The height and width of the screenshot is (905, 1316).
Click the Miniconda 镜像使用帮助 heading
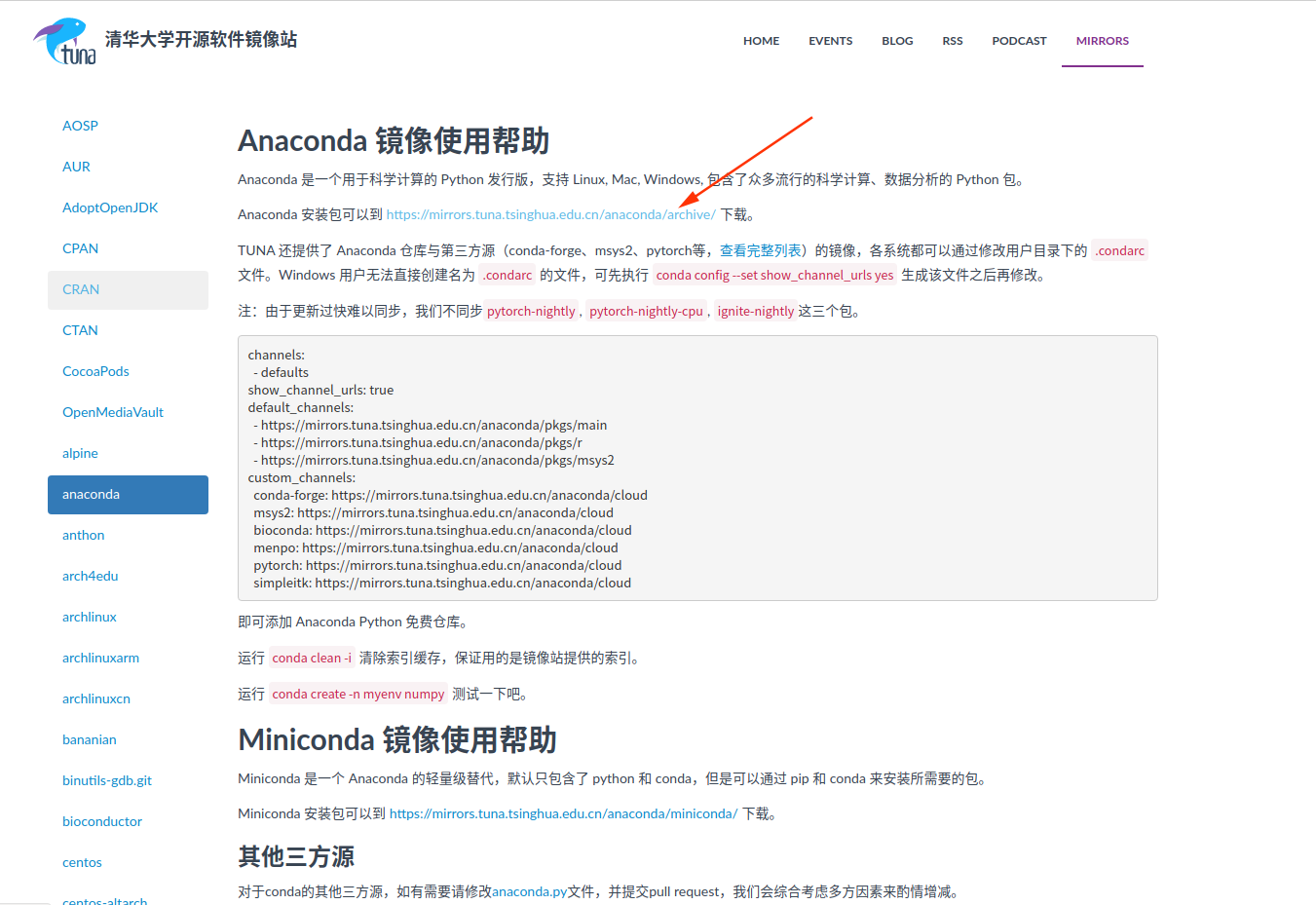(397, 739)
